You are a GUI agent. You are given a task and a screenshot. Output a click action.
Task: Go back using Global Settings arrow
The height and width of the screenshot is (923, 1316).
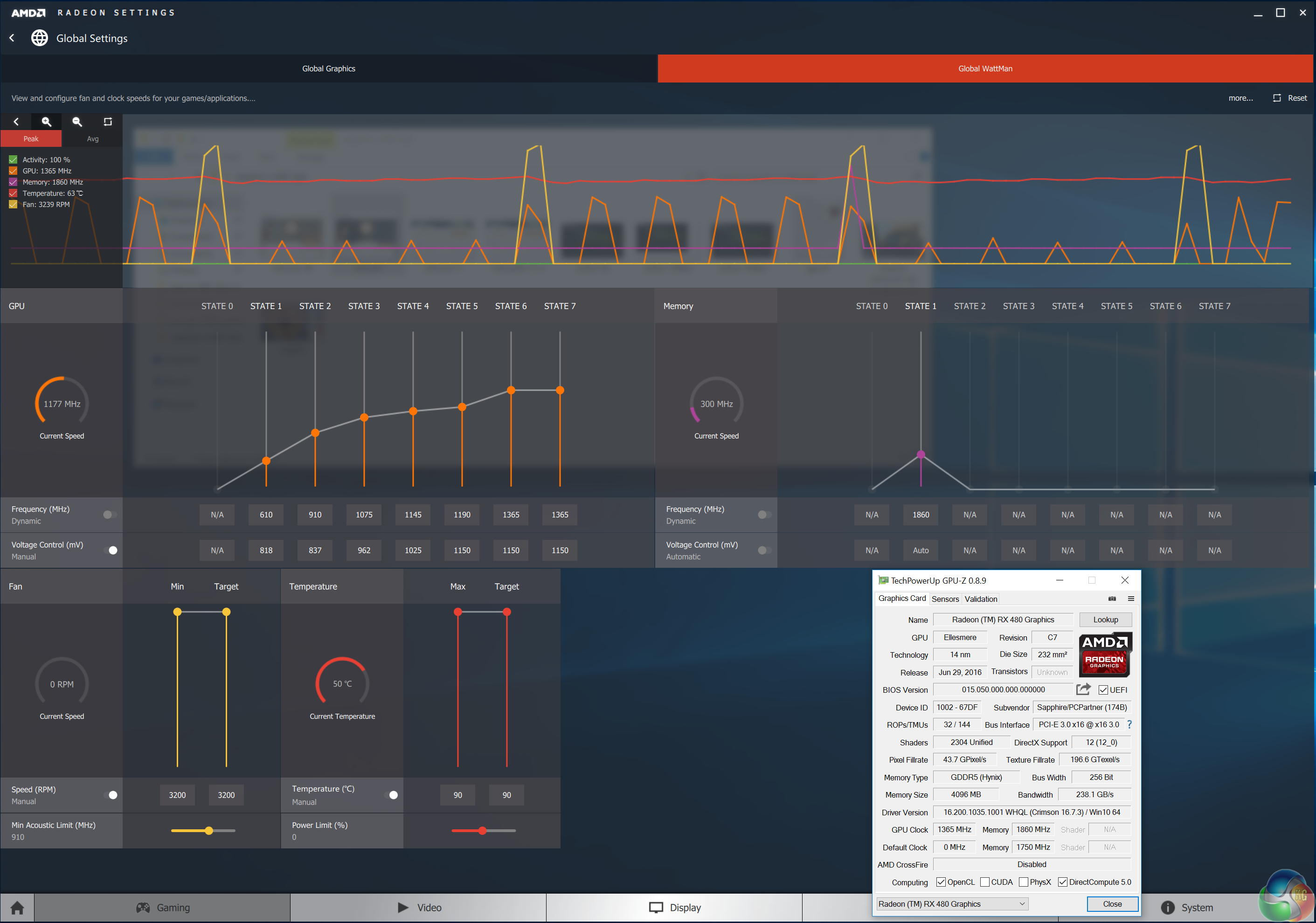(12, 38)
